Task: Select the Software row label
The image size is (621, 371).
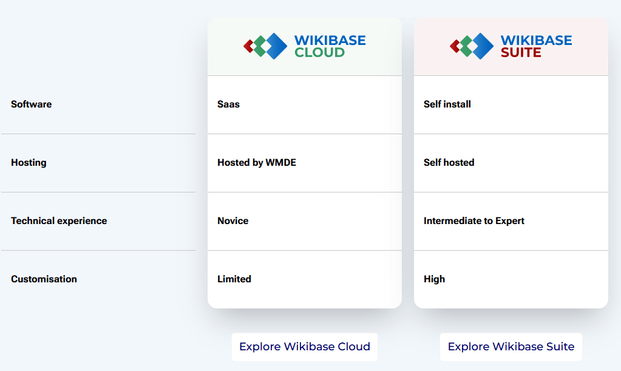Action: click(31, 104)
